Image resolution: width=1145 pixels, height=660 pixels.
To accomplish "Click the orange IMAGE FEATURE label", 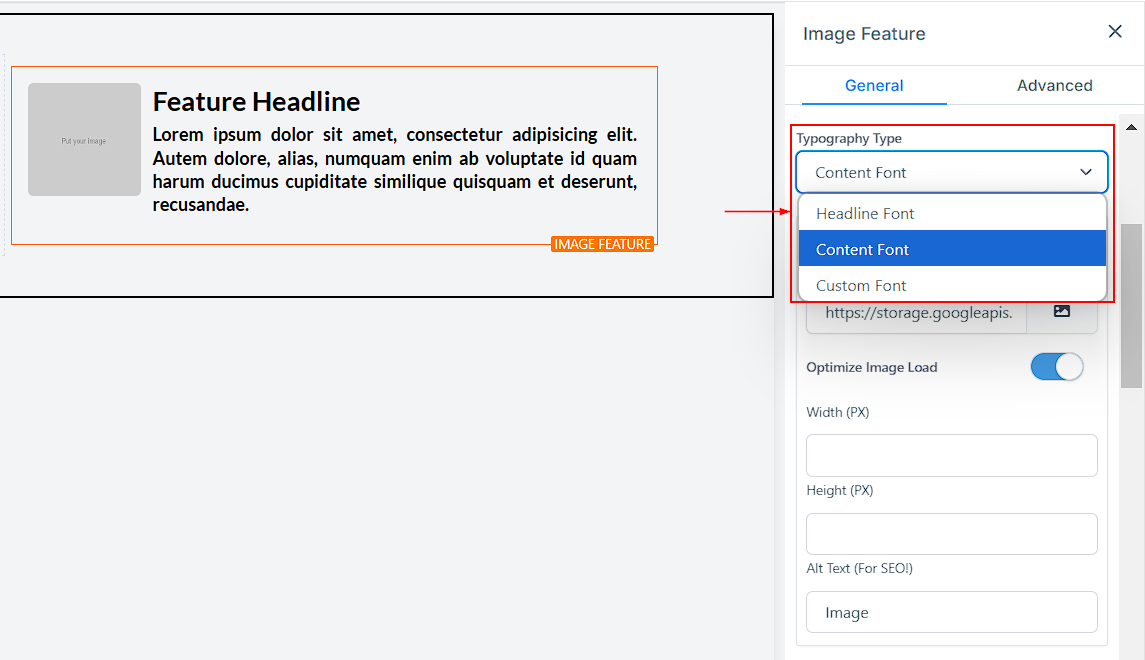I will (x=602, y=244).
